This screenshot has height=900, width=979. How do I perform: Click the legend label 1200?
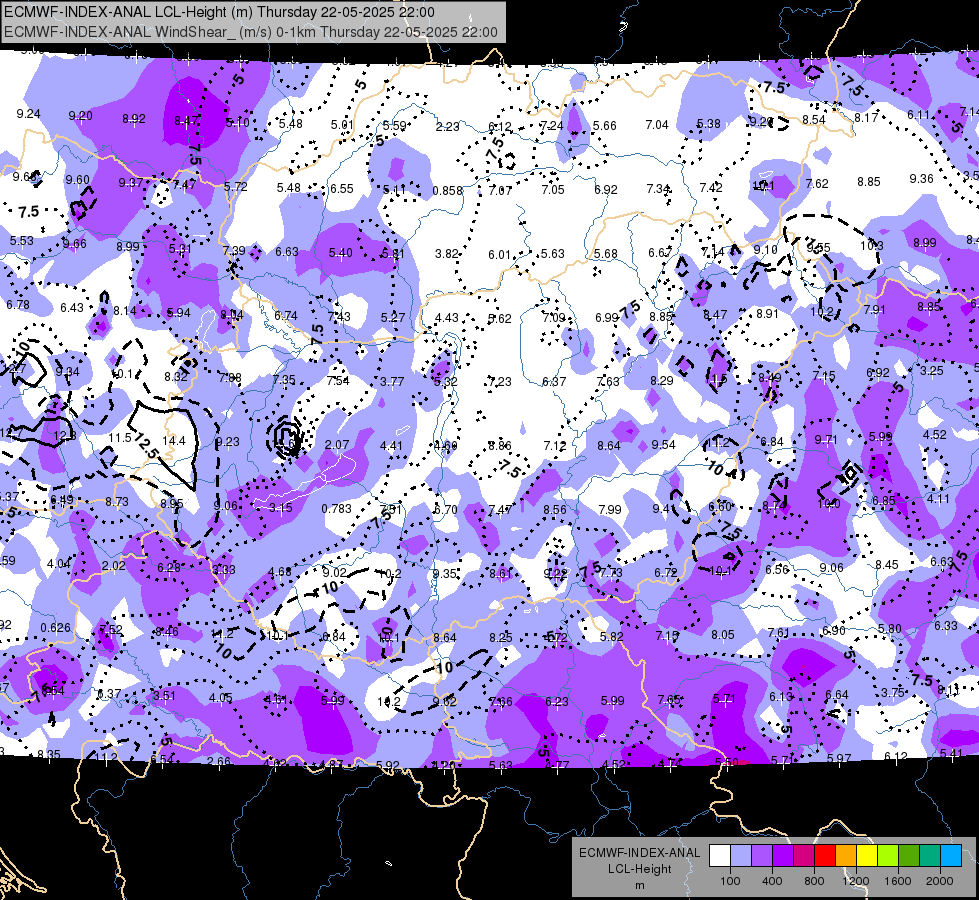[856, 881]
